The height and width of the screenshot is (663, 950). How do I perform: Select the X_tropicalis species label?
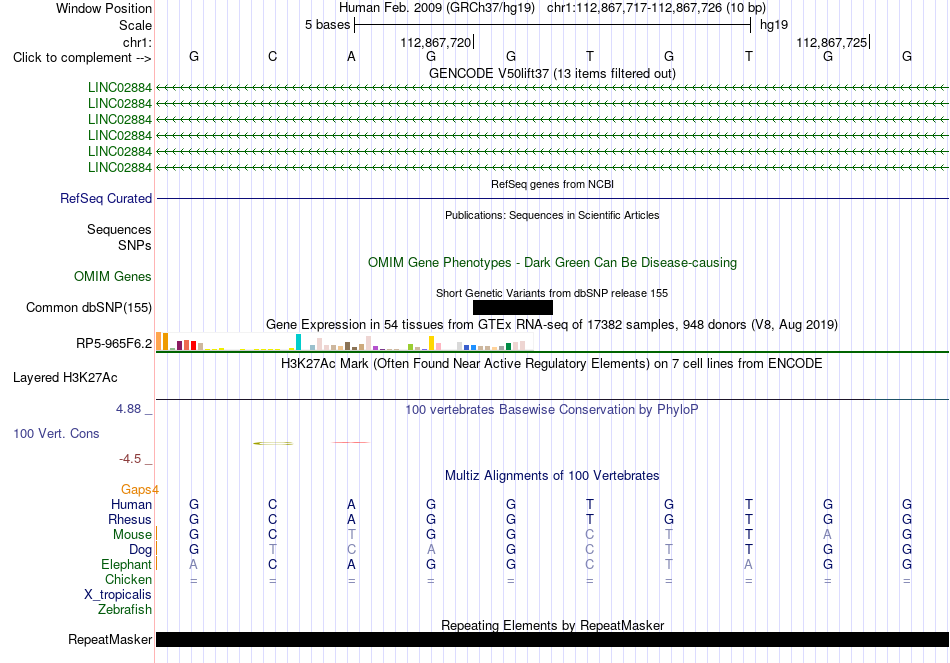pyautogui.click(x=118, y=595)
